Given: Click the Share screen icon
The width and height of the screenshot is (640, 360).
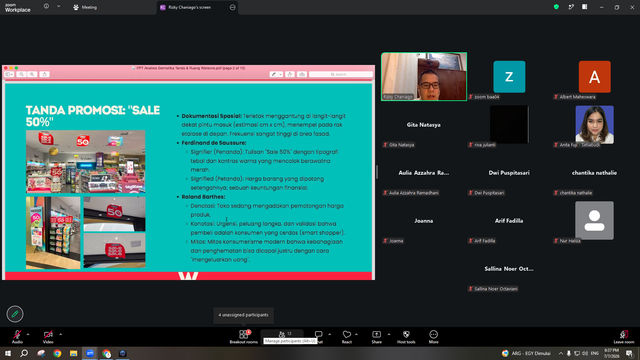Looking at the screenshot, I should [x=376, y=336].
